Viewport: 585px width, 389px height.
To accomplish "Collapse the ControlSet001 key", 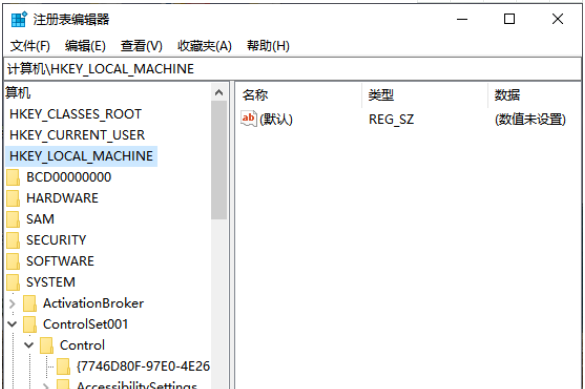I will click(x=12, y=324).
